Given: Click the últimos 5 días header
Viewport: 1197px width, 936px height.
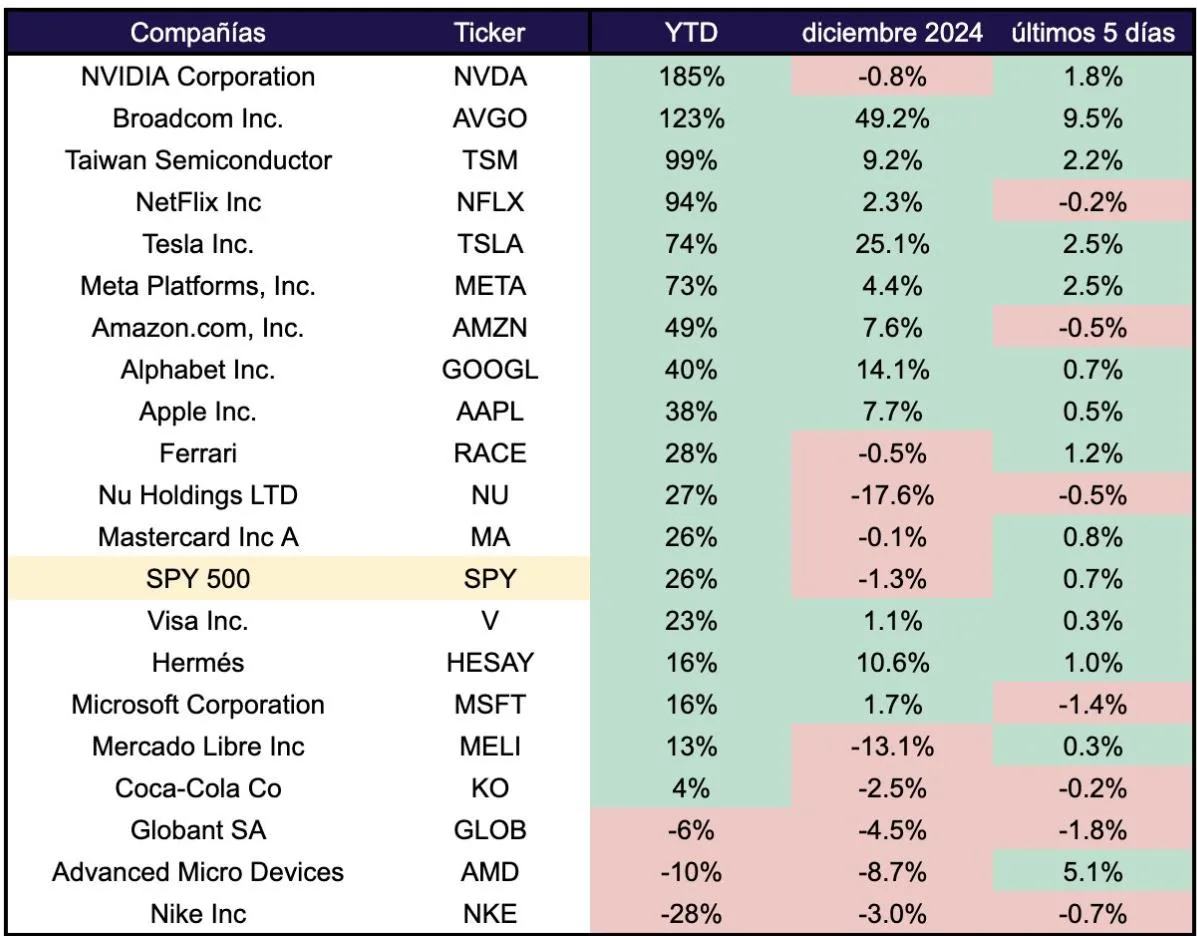Looking at the screenshot, I should [x=1093, y=33].
